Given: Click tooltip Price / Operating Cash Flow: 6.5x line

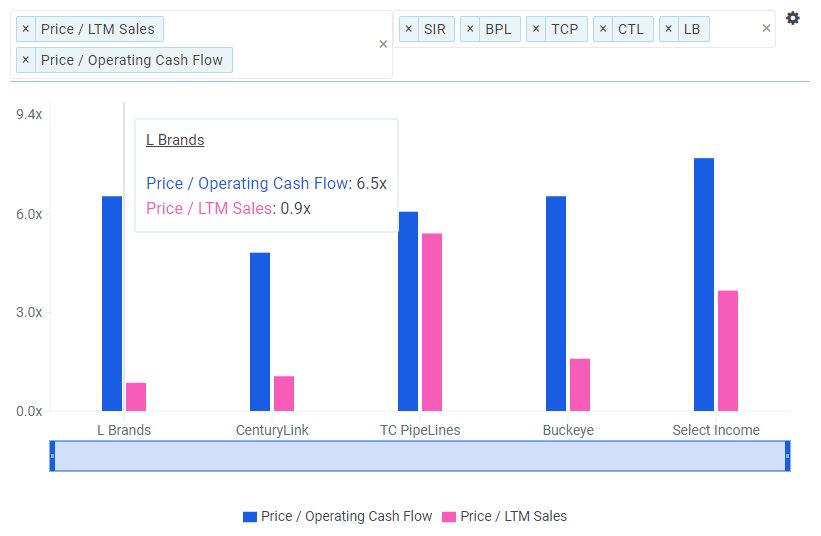Looking at the screenshot, I should [x=267, y=184].
